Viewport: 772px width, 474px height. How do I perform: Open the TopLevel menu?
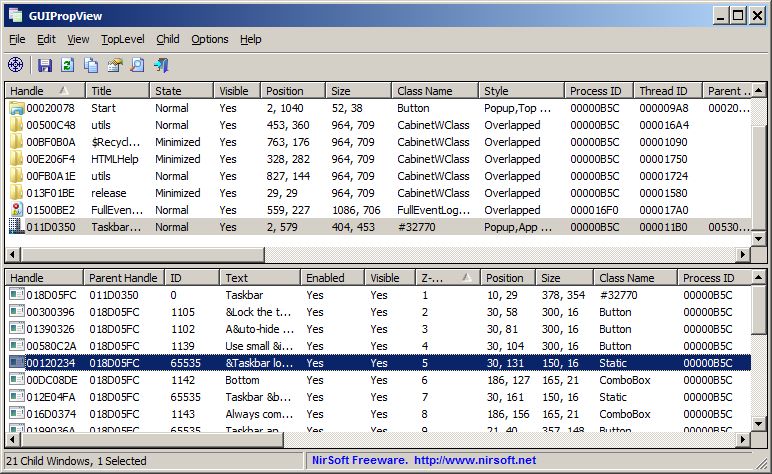(x=123, y=39)
